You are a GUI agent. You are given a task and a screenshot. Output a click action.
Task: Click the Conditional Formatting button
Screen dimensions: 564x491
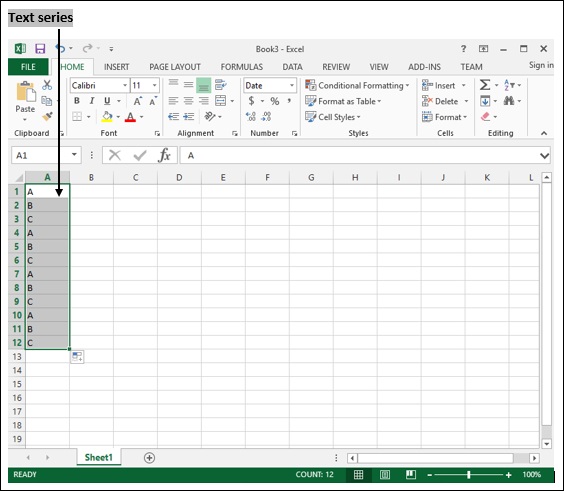click(x=357, y=86)
